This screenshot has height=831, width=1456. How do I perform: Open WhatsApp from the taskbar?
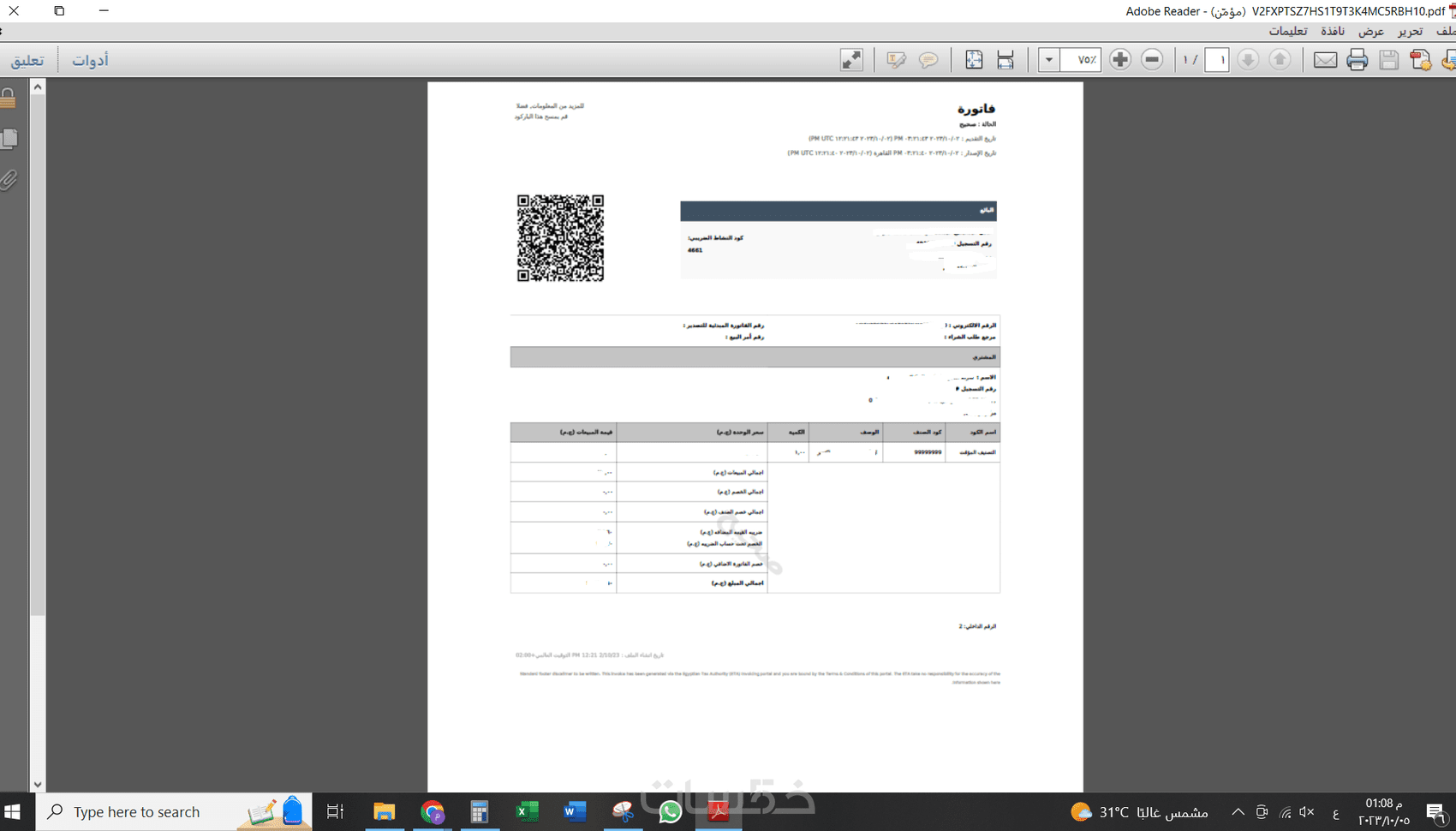tap(671, 811)
